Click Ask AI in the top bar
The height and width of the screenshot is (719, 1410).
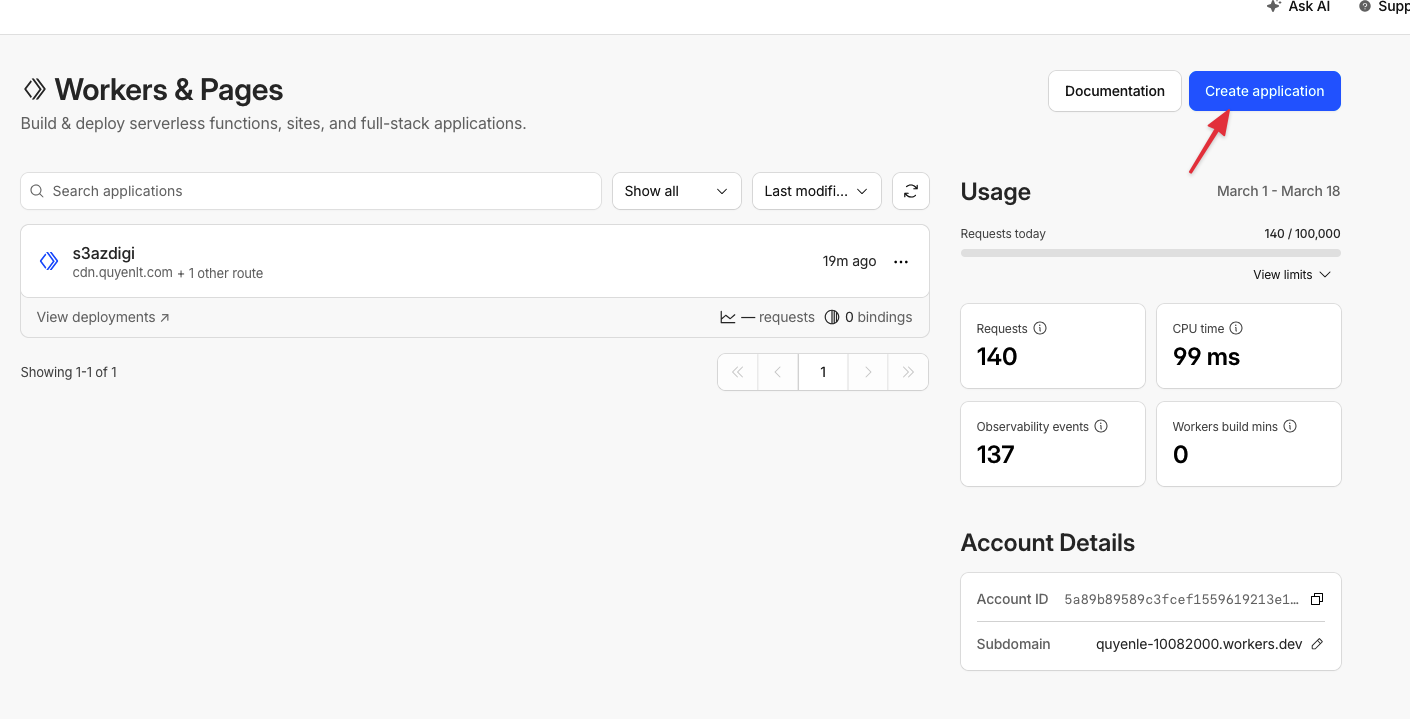click(1298, 7)
